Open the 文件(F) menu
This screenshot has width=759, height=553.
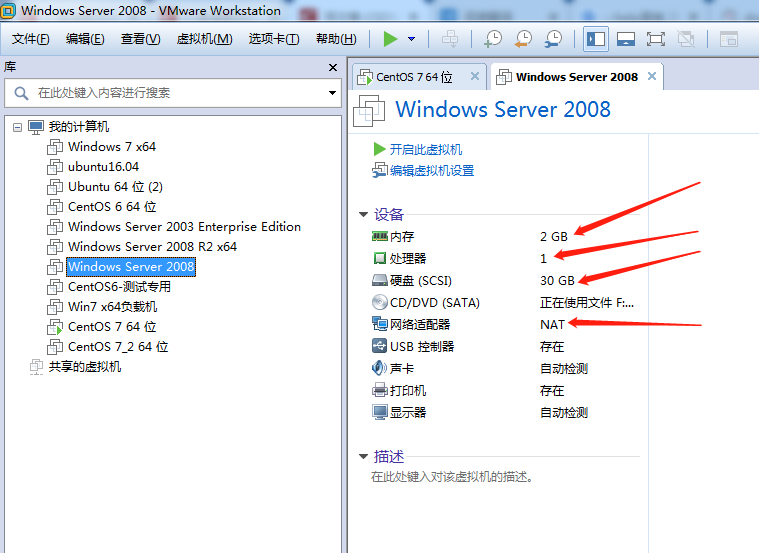(x=30, y=39)
